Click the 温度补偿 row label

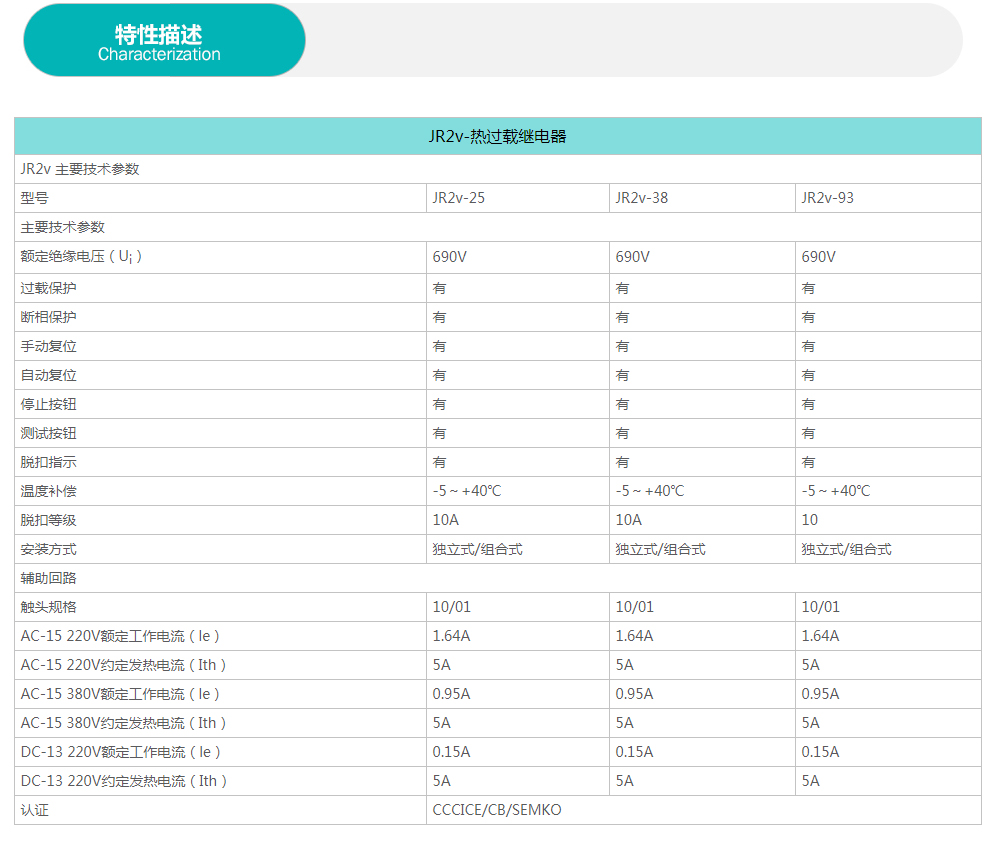[48, 491]
